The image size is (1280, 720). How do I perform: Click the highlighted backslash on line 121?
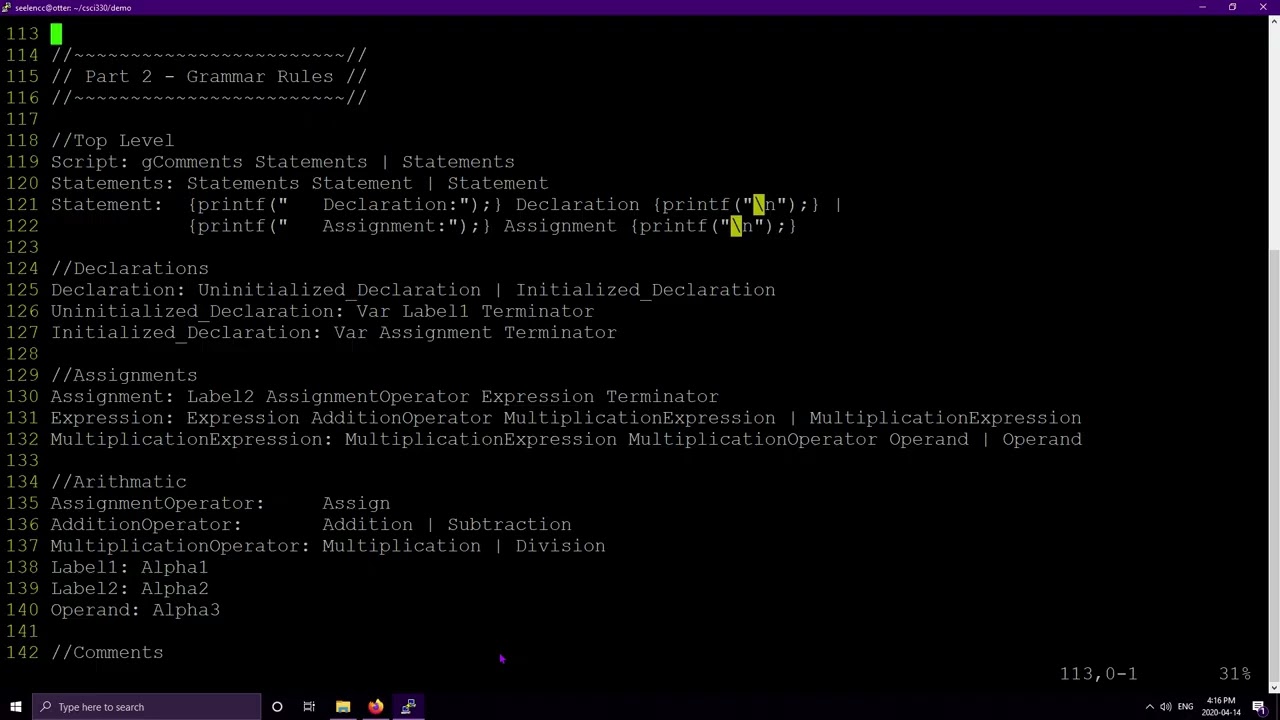[758, 204]
